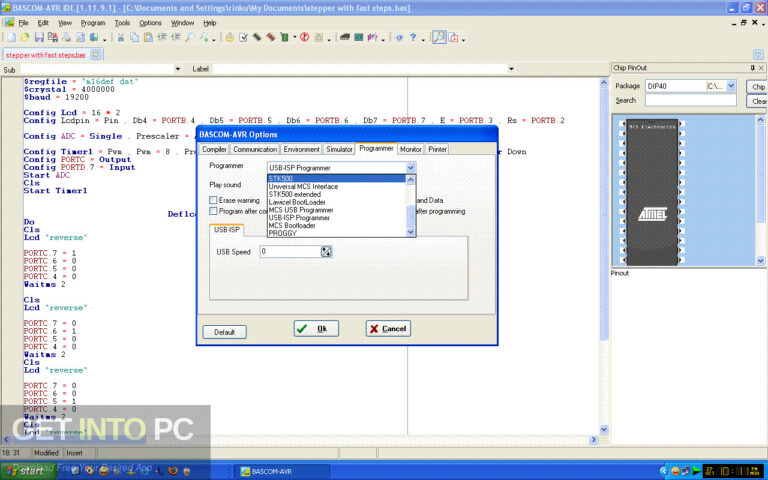Enable the Erase warning checkbox
The image size is (768, 480).
pos(213,200)
